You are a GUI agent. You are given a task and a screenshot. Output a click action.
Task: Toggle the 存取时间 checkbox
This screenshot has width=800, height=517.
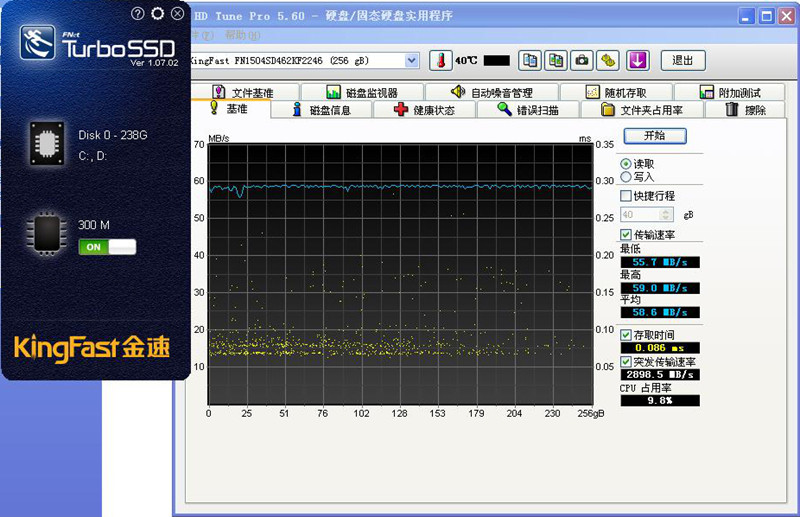click(626, 335)
